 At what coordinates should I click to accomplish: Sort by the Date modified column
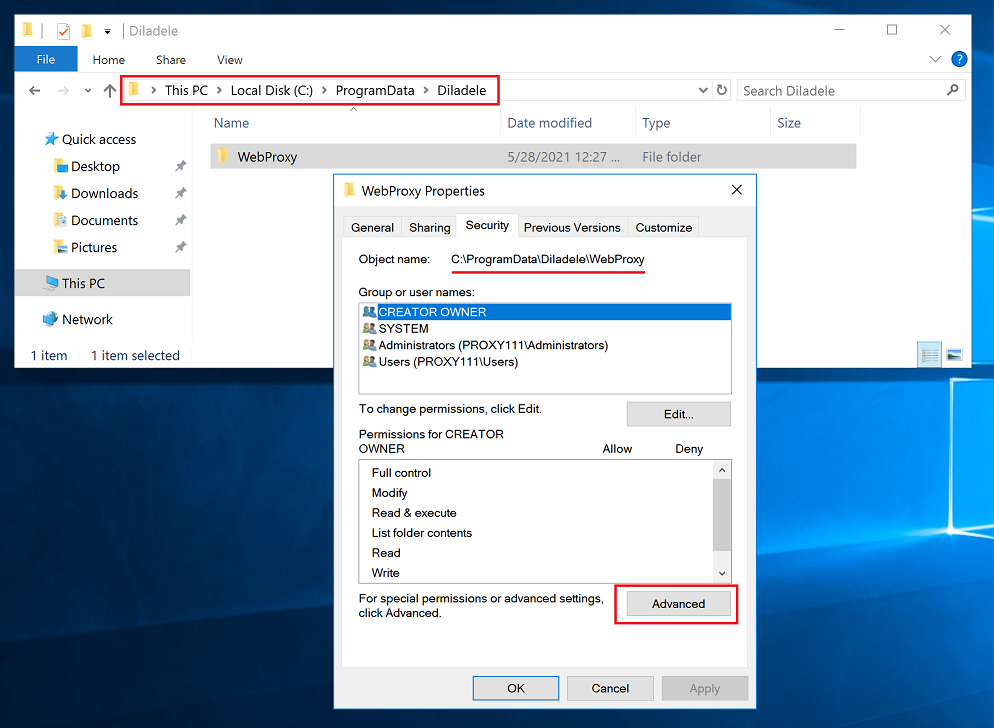coord(567,122)
